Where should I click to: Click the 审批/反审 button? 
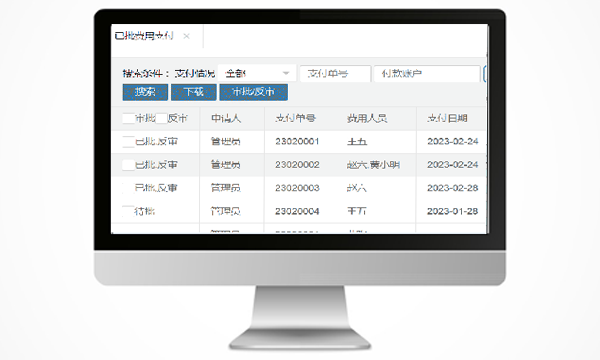(253, 92)
